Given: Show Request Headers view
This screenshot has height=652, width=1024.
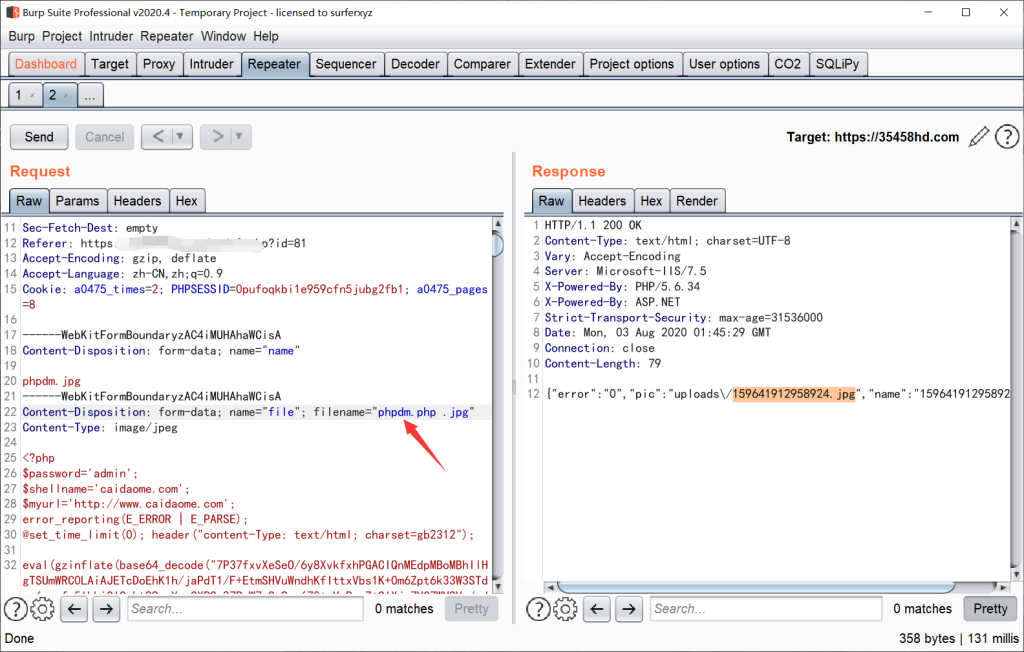Looking at the screenshot, I should pyautogui.click(x=137, y=201).
